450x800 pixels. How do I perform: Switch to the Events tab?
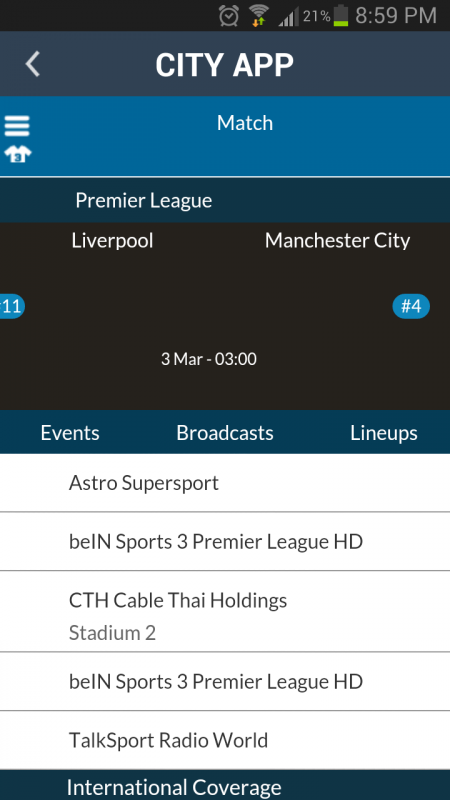click(70, 433)
